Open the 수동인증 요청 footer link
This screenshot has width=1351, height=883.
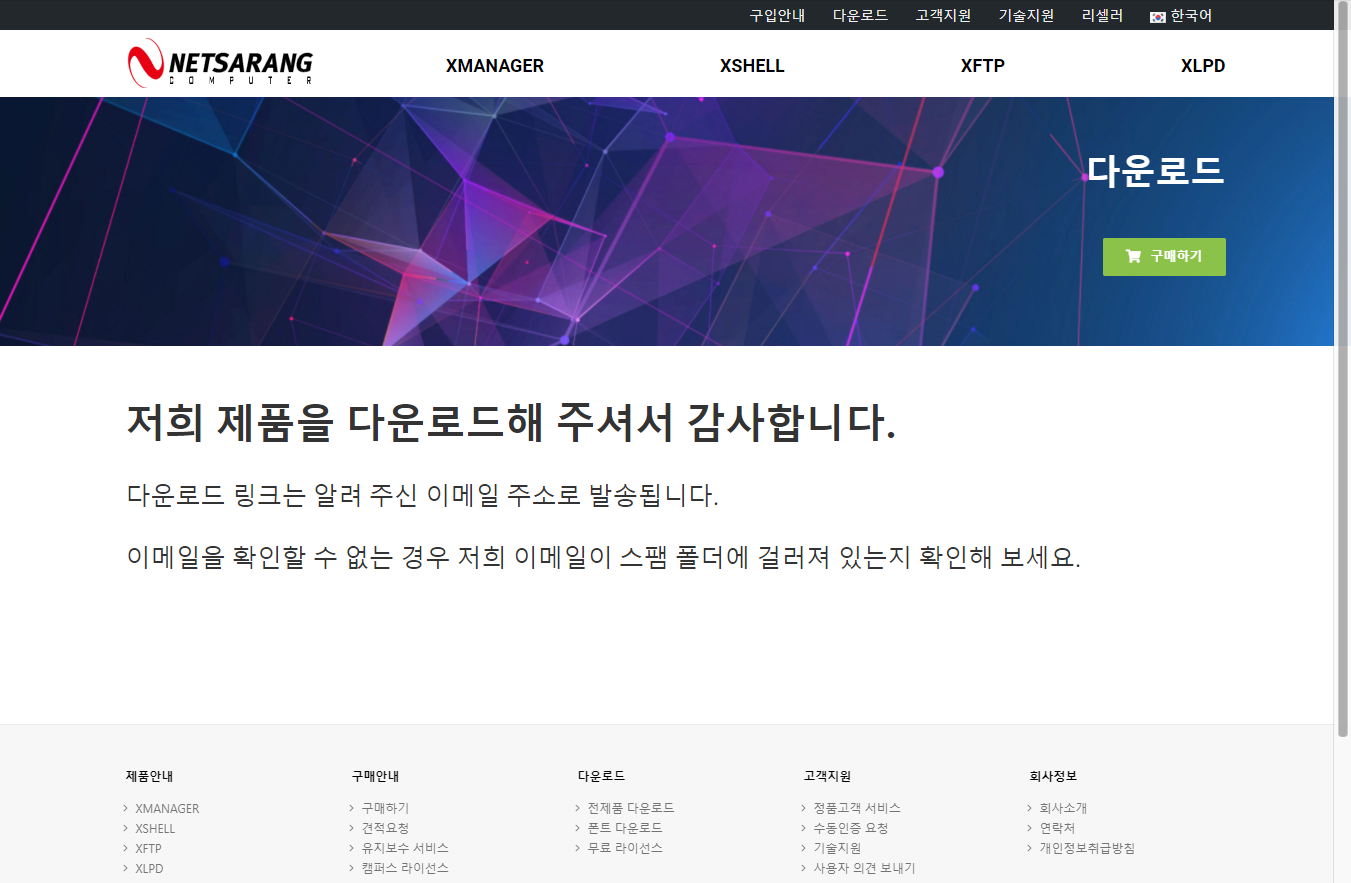tap(851, 828)
